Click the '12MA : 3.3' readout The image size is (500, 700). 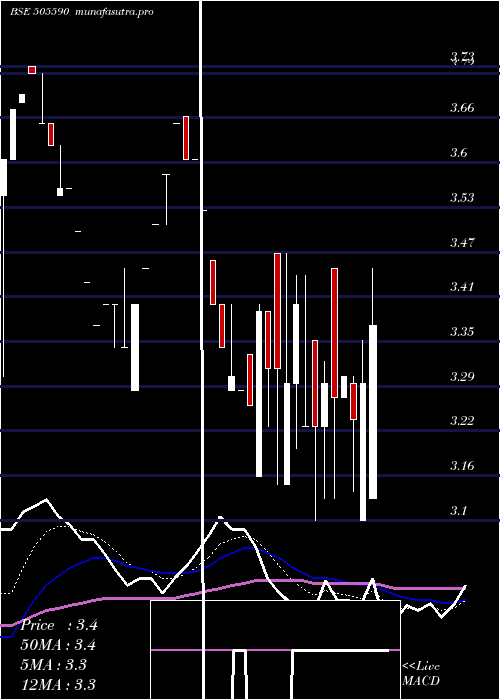click(58, 684)
